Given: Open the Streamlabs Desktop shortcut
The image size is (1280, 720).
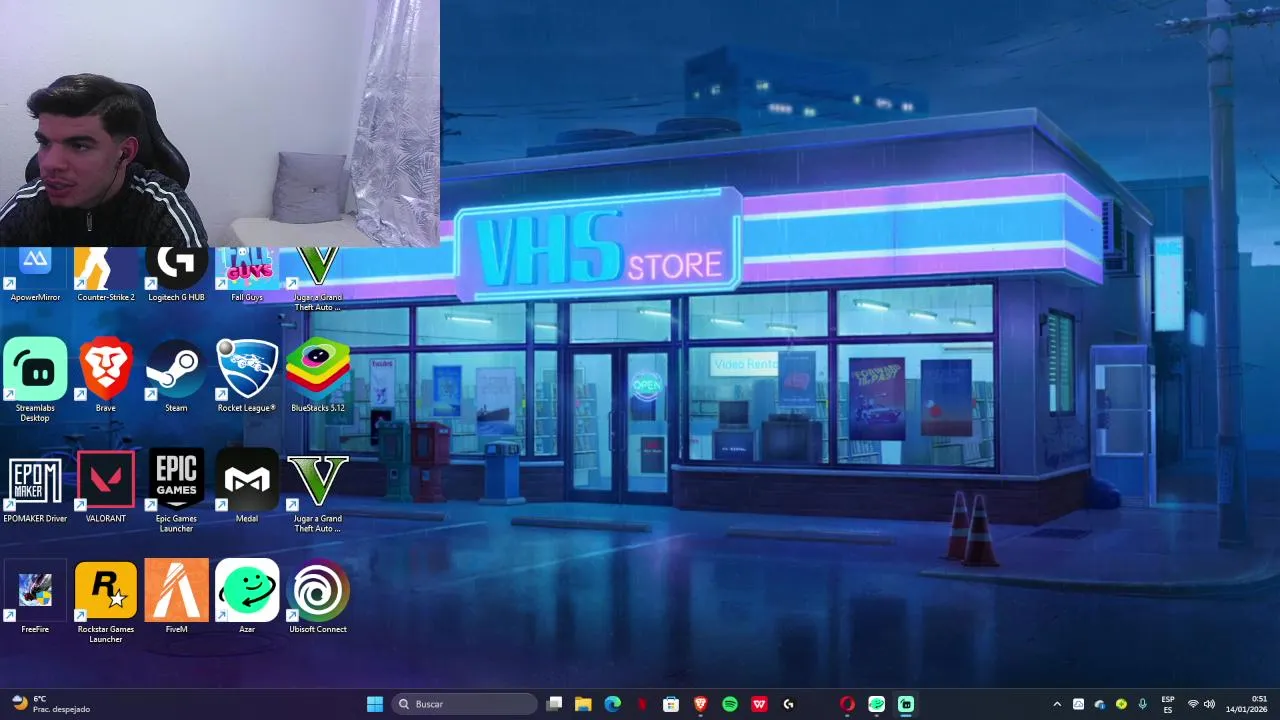Looking at the screenshot, I should (35, 380).
